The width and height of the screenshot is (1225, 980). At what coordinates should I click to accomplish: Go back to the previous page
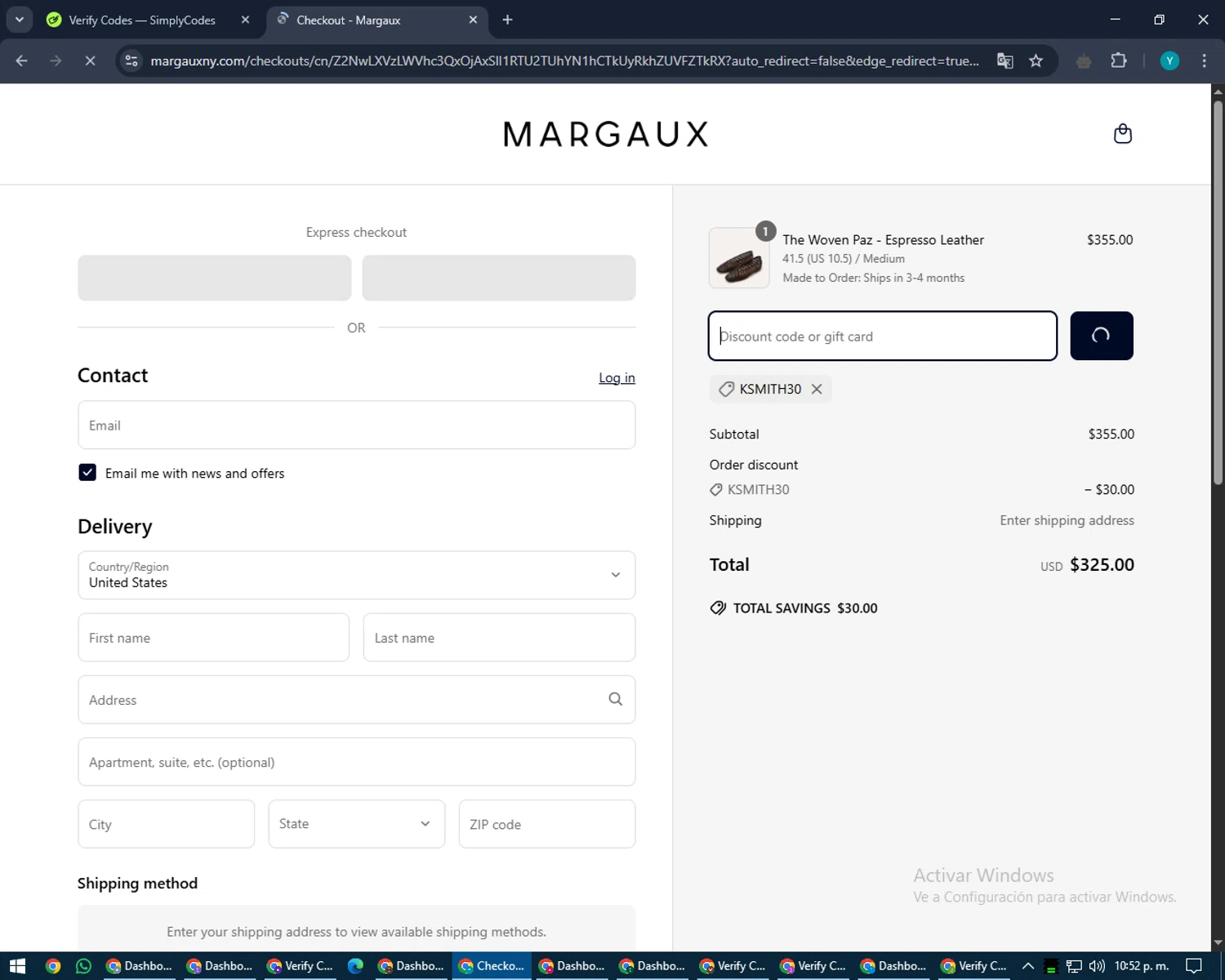click(22, 60)
